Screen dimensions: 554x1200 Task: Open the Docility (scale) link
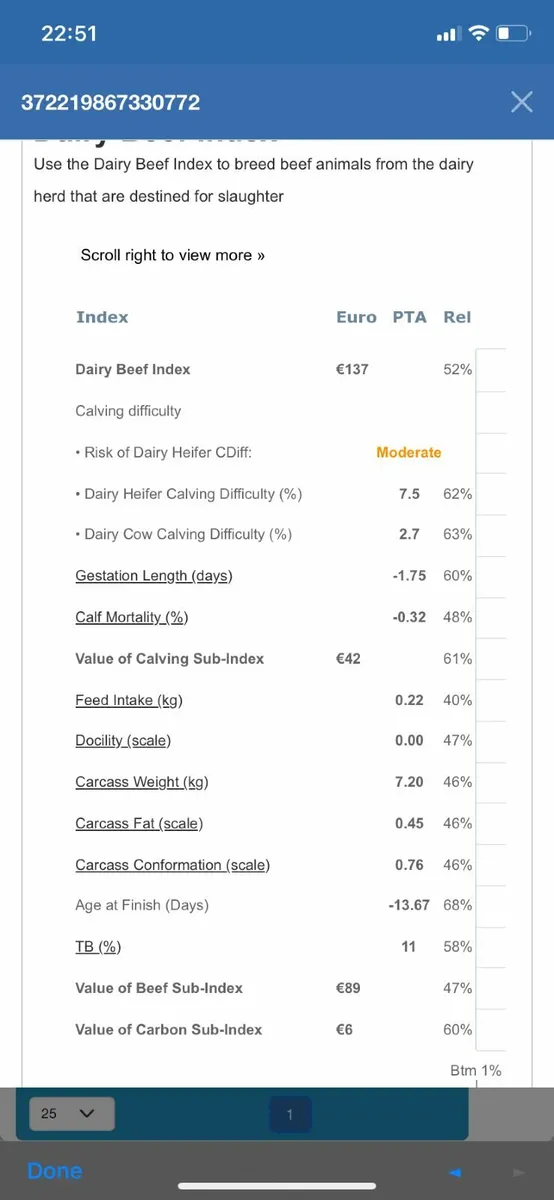coord(123,741)
